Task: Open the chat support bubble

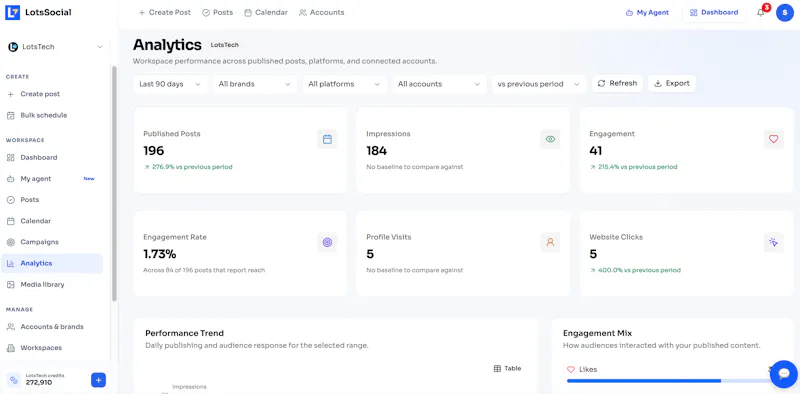Action: click(783, 374)
